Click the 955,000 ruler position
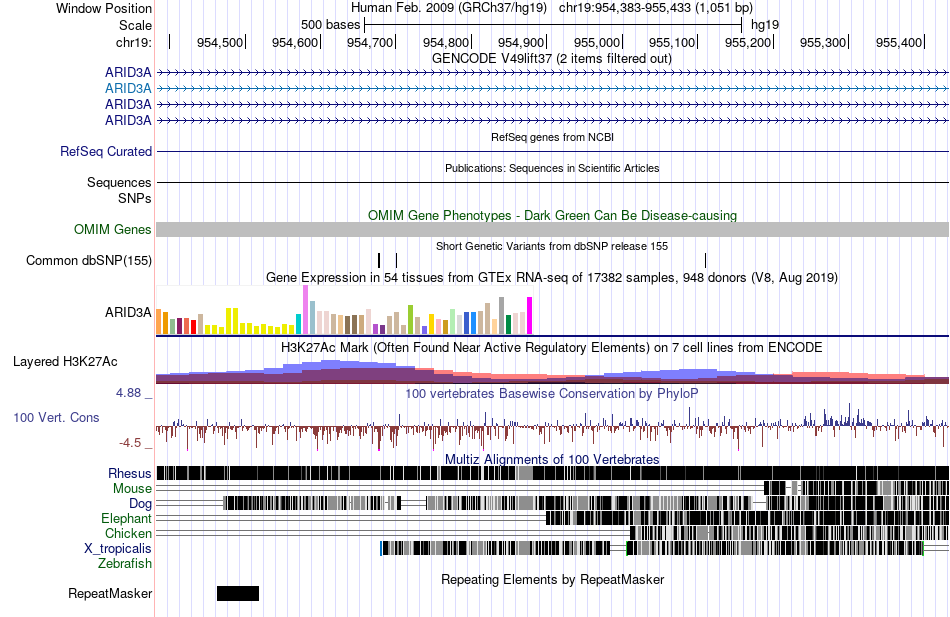 (597, 42)
